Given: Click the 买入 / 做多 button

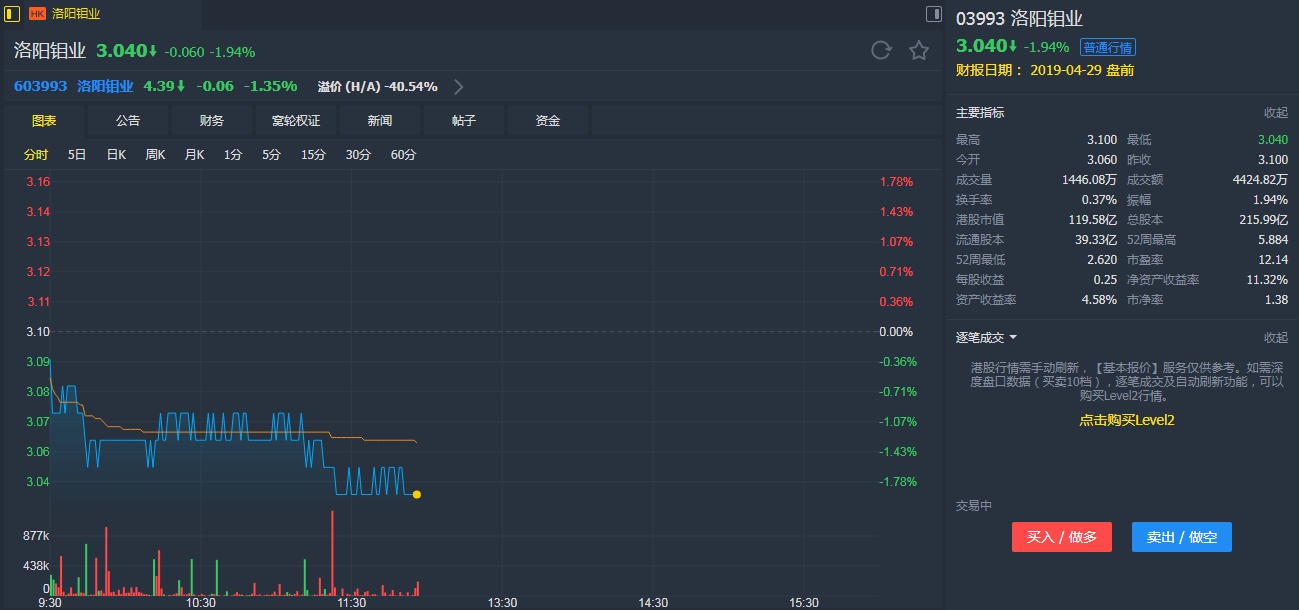Looking at the screenshot, I should pos(1061,537).
